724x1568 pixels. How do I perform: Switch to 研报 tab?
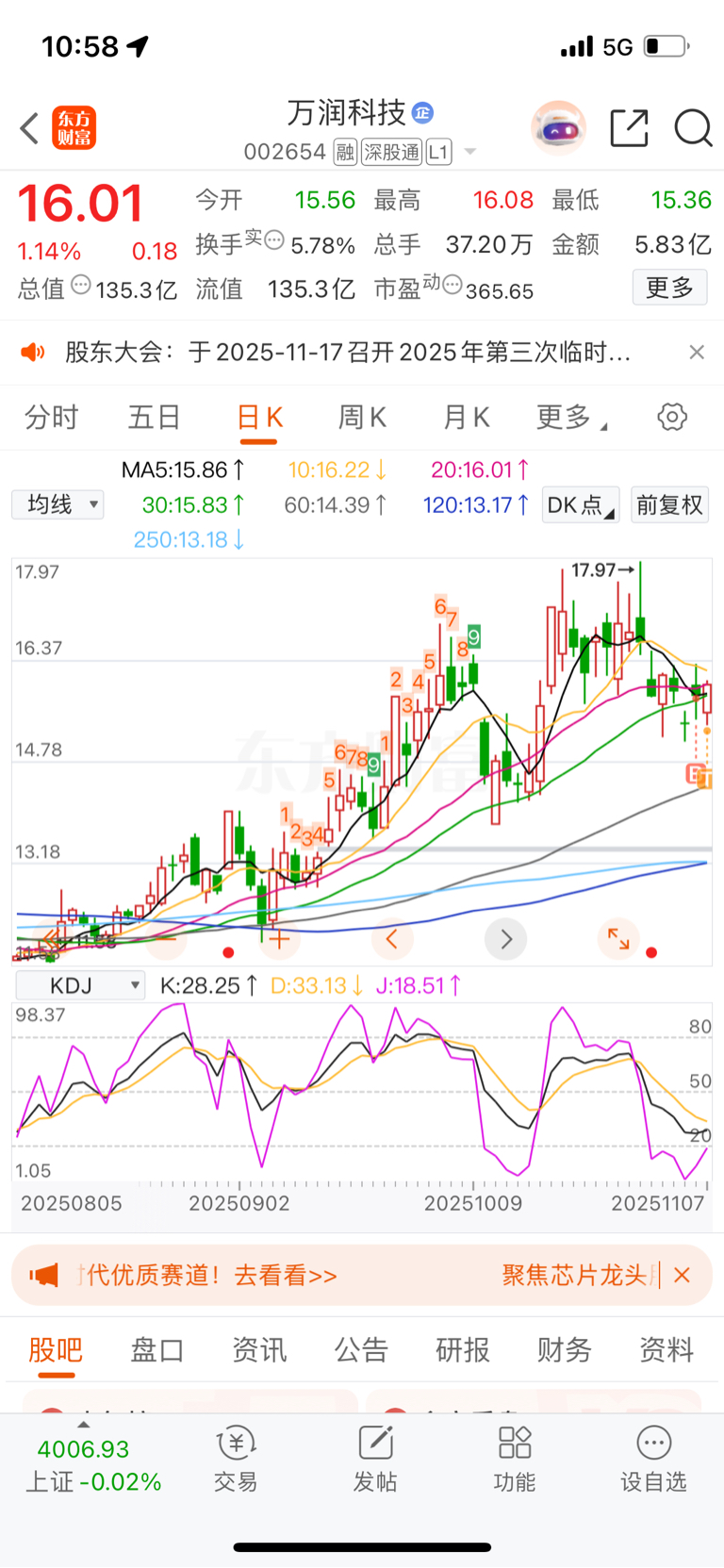click(x=463, y=1350)
